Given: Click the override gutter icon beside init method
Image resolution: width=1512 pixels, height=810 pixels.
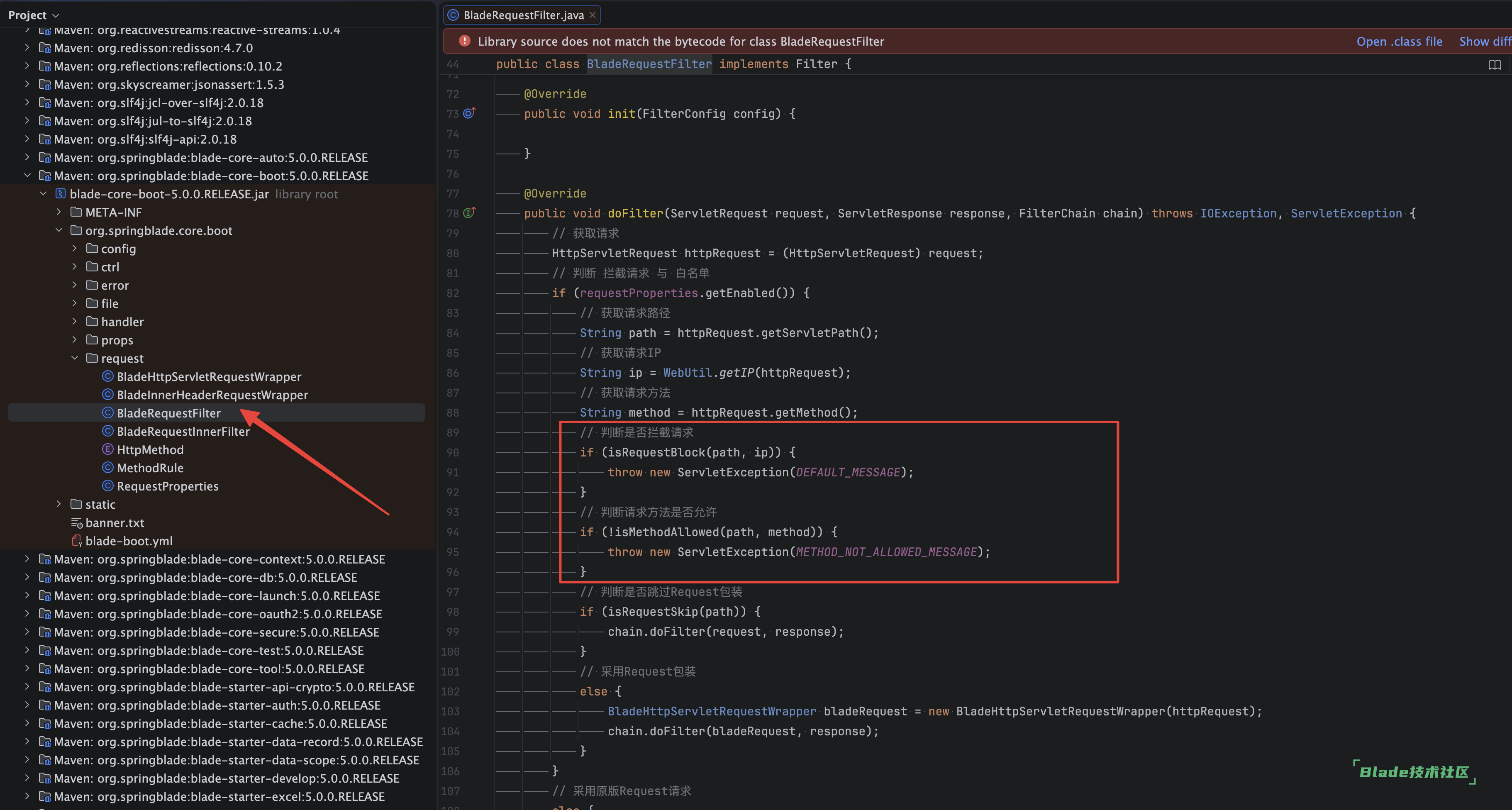Looking at the screenshot, I should tap(469, 113).
